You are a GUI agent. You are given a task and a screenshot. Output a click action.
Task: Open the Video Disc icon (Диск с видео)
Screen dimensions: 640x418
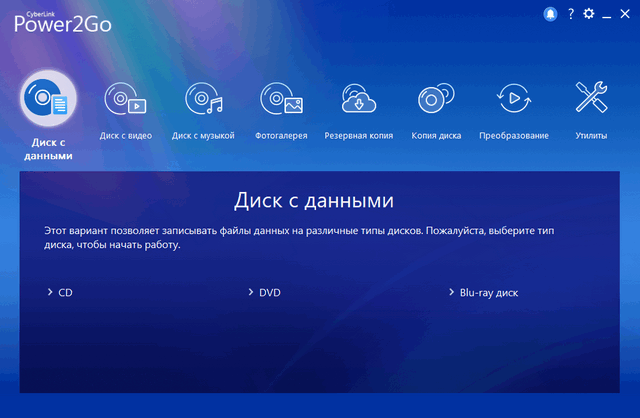click(x=126, y=100)
